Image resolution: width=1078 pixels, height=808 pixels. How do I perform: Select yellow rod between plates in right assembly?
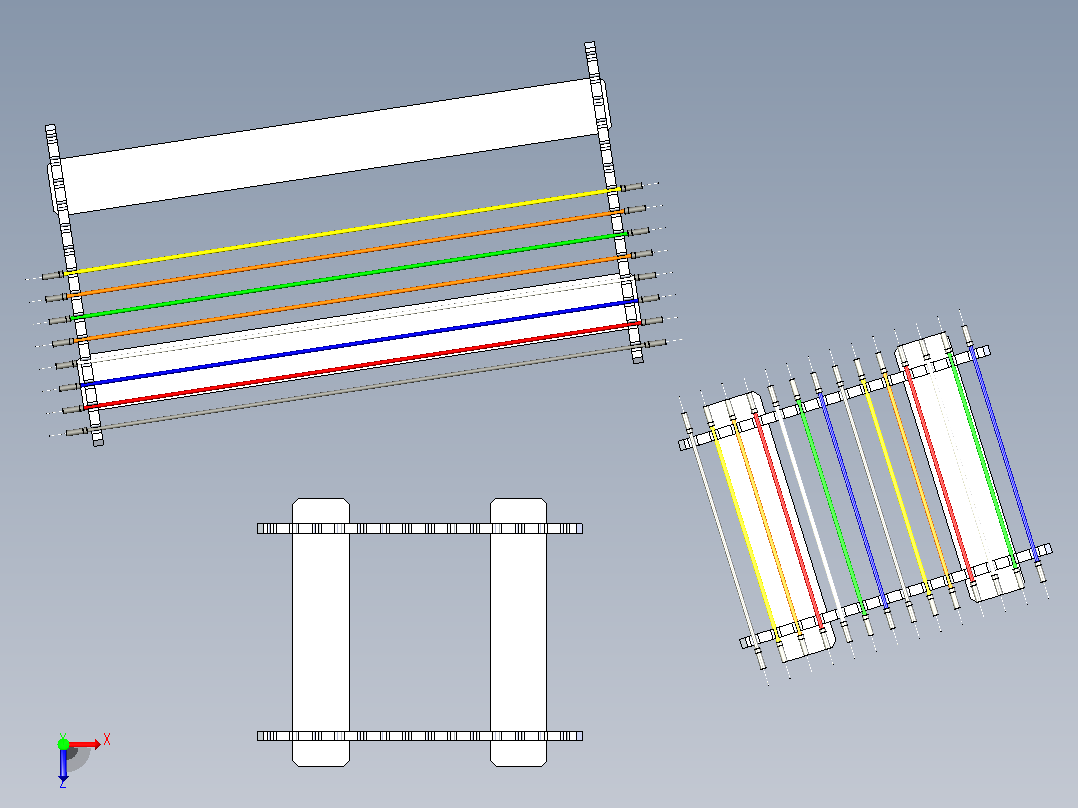pyautogui.click(x=896, y=488)
